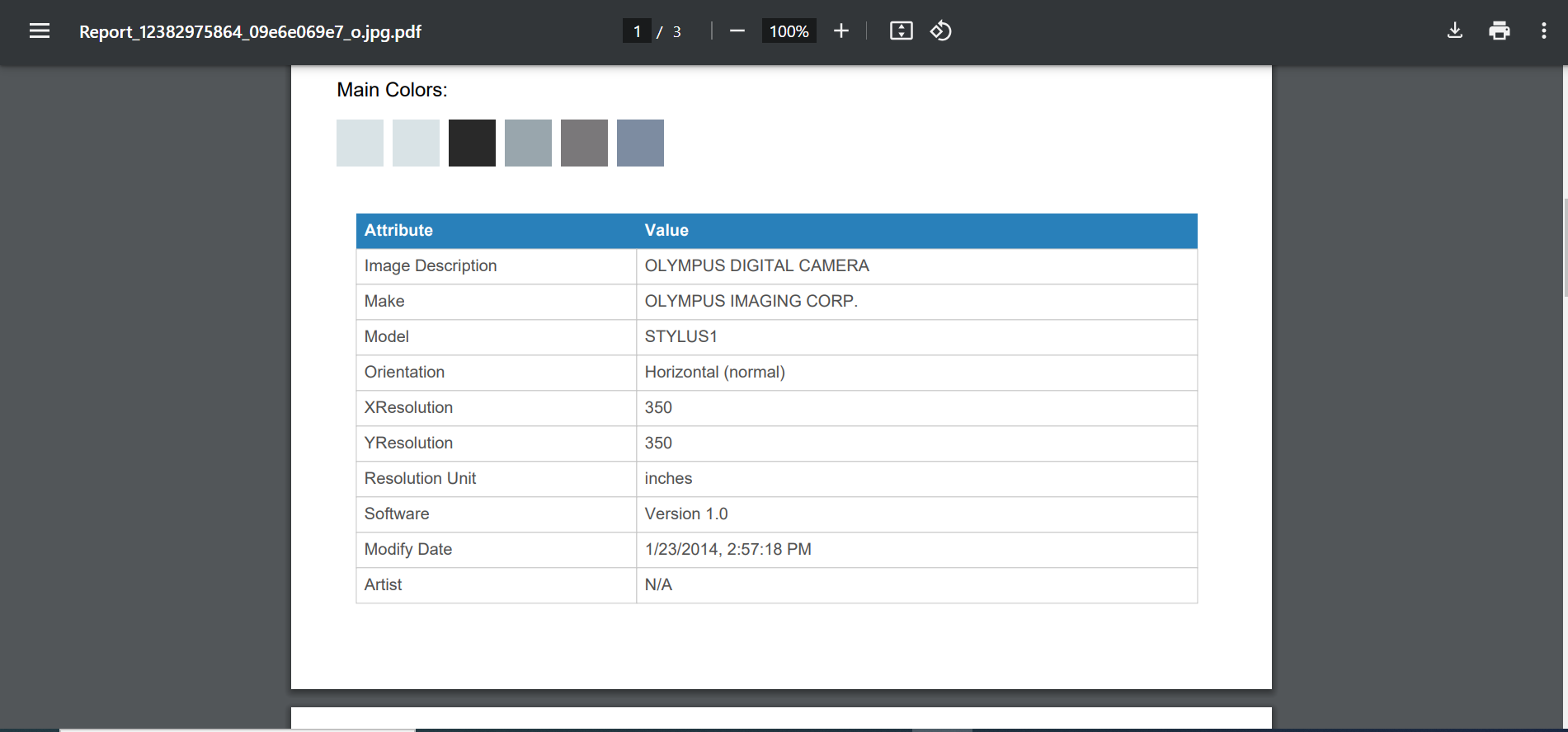The width and height of the screenshot is (1568, 732).
Task: Click the total pages count 3
Action: (676, 32)
